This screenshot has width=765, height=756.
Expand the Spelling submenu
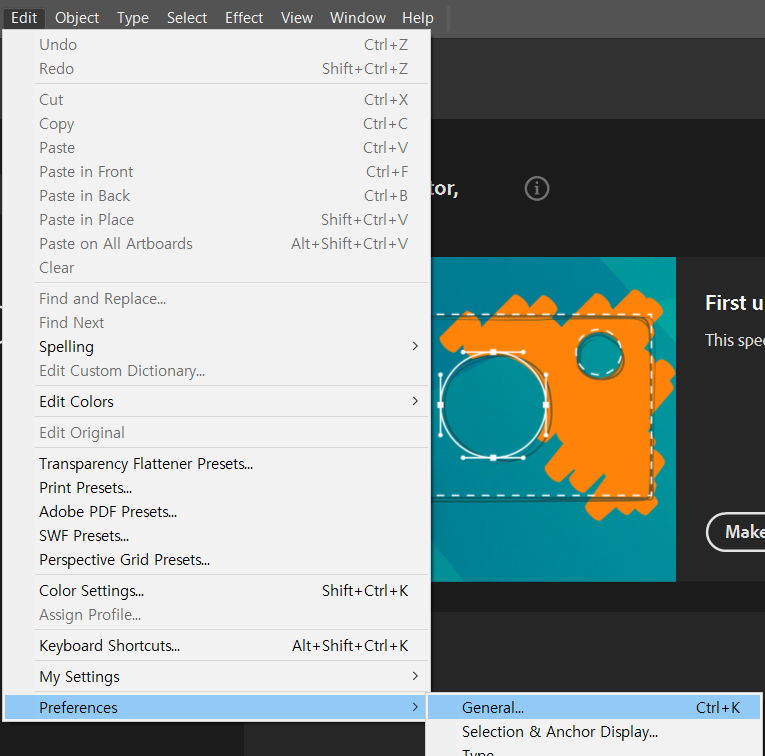point(217,347)
